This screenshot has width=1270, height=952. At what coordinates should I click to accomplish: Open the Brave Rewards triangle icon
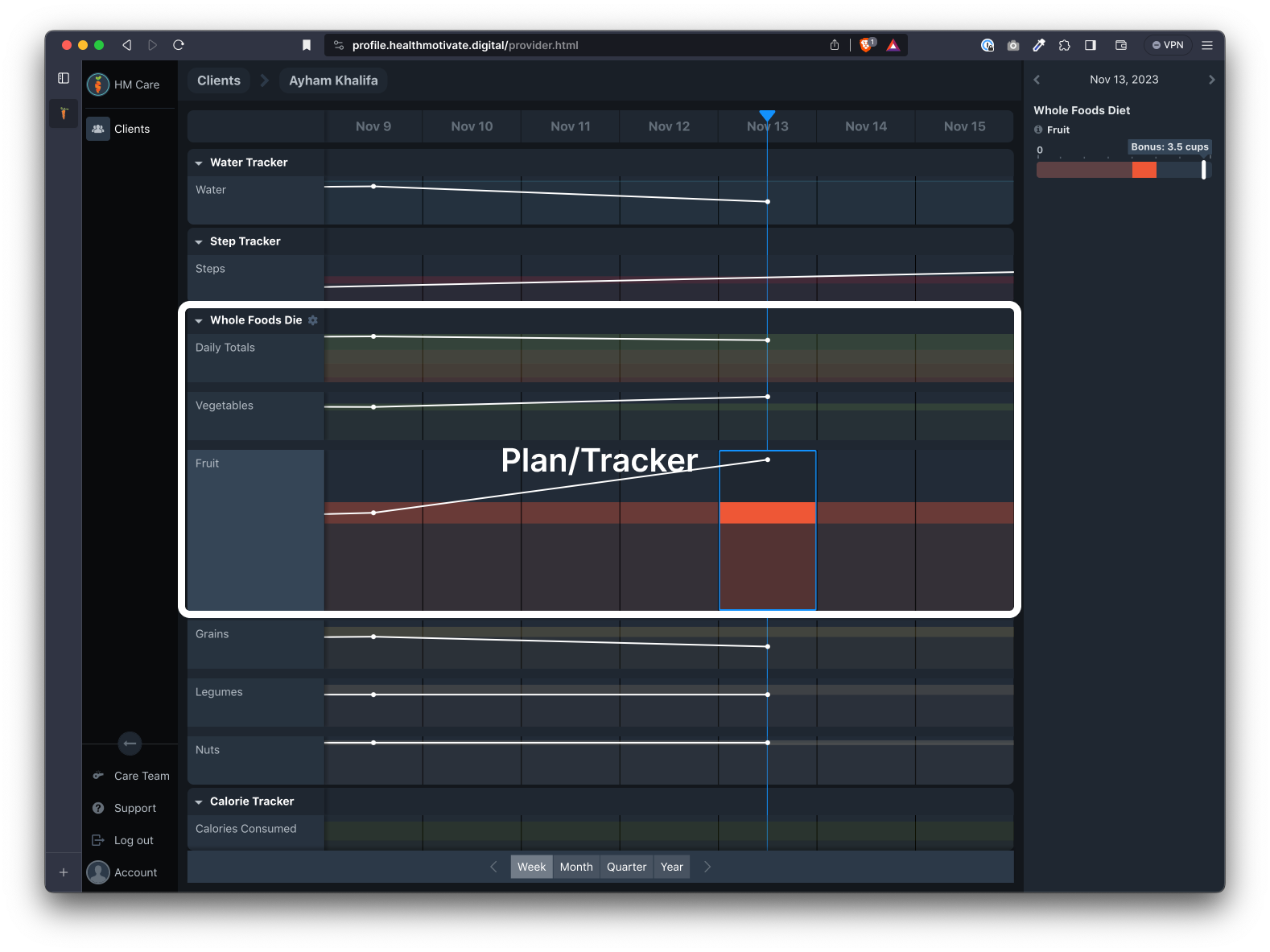pyautogui.click(x=893, y=45)
